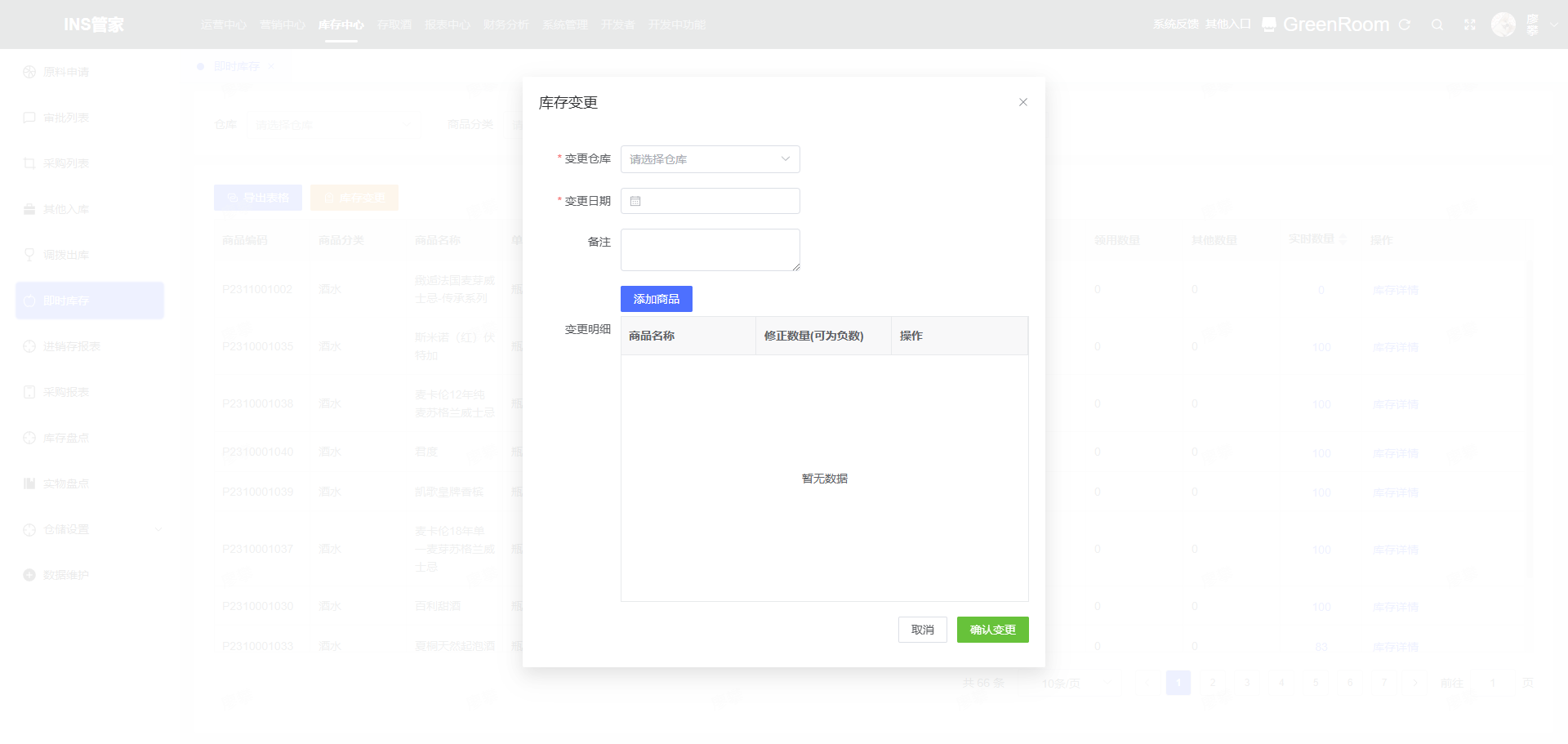This screenshot has height=744, width=1568.
Task: Click the 原料申请 sidebar icon
Action: click(29, 72)
